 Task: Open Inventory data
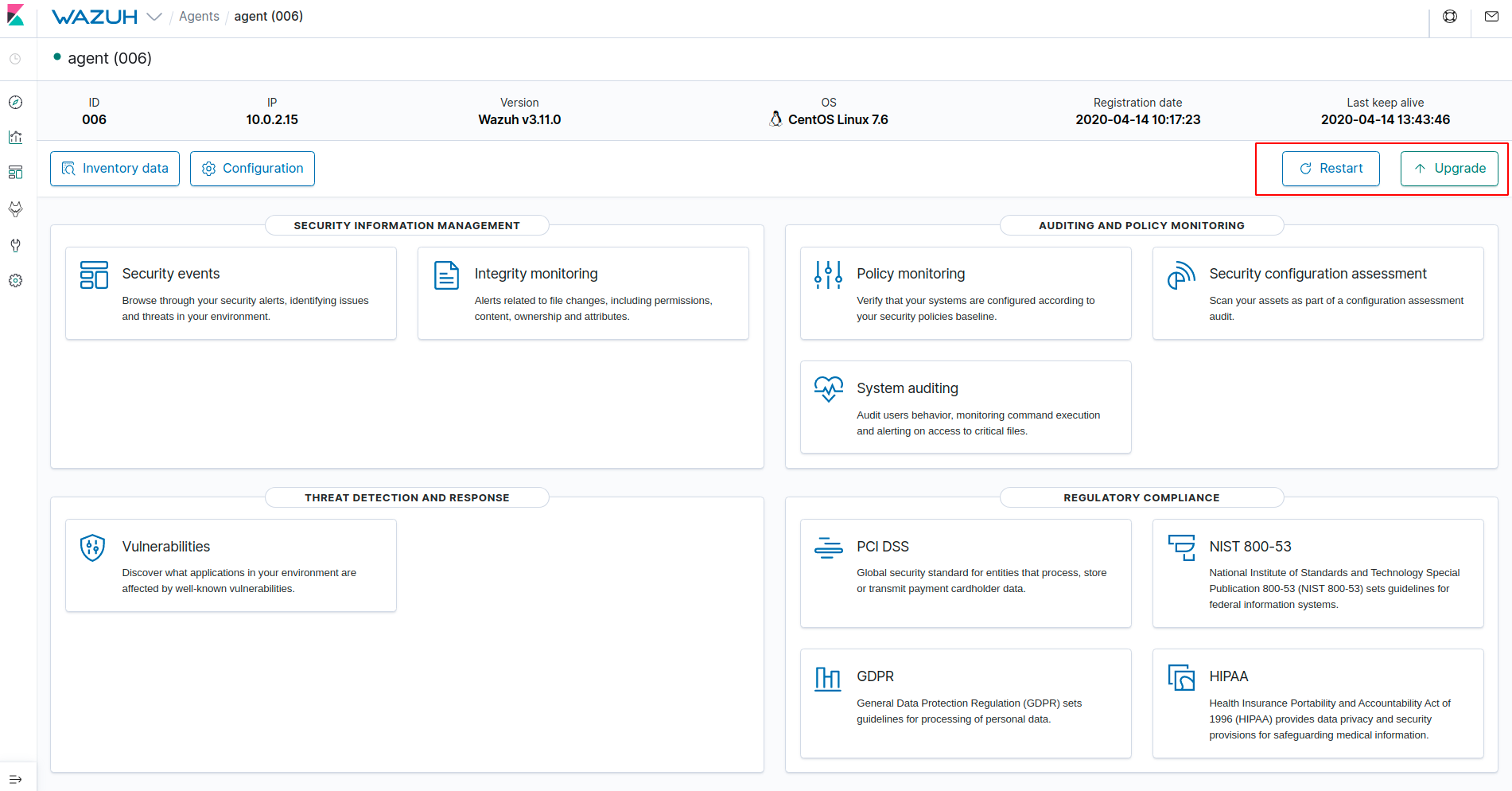tap(115, 169)
